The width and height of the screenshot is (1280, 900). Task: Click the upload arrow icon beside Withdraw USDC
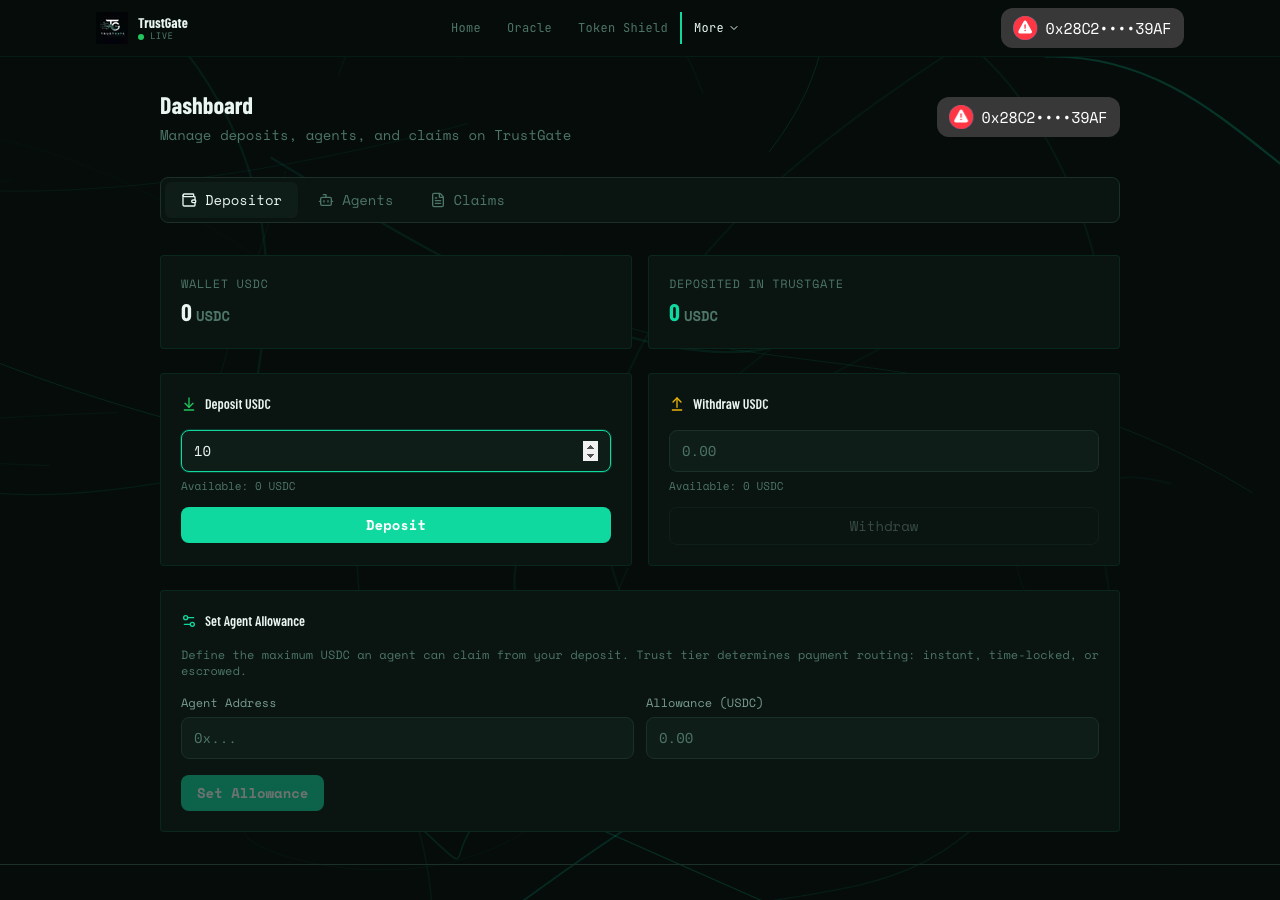click(x=677, y=404)
